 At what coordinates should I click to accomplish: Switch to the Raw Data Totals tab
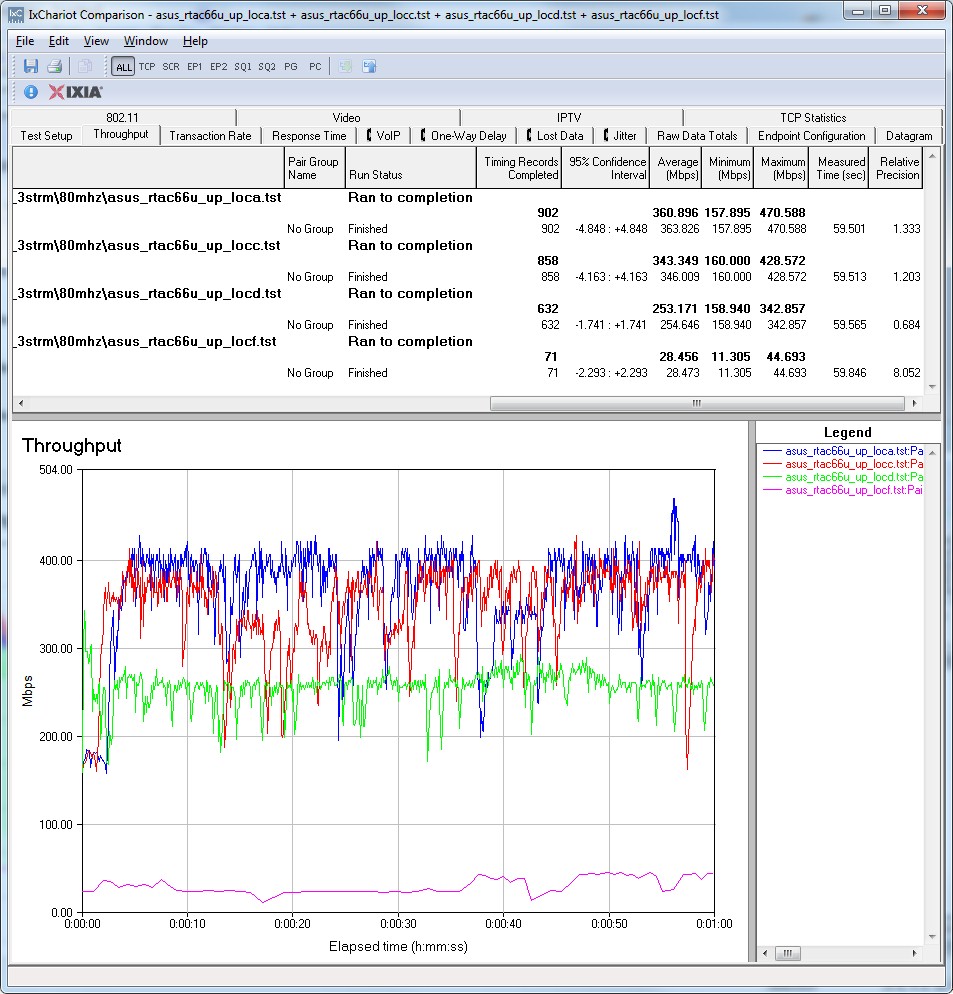click(697, 136)
